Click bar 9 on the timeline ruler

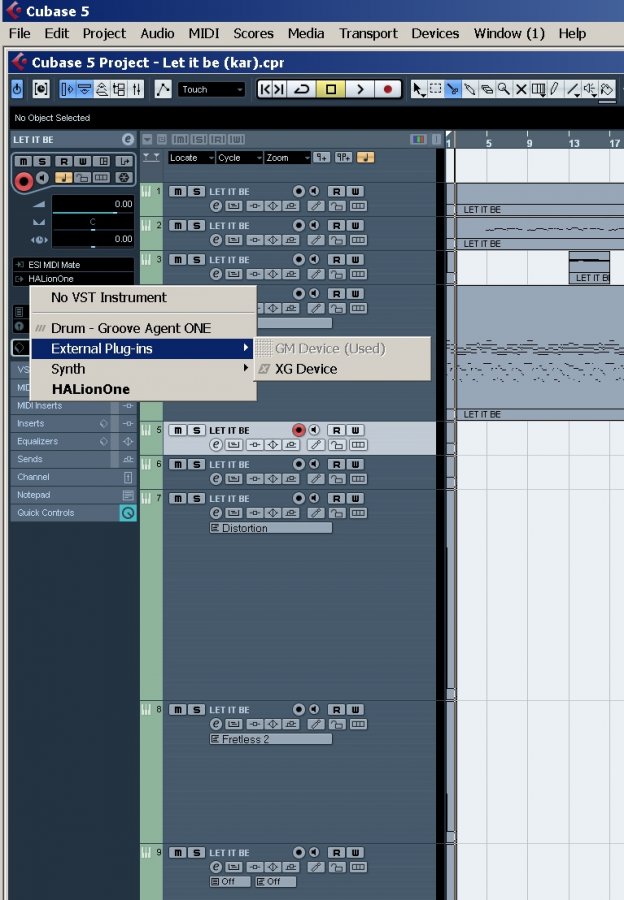tap(529, 142)
